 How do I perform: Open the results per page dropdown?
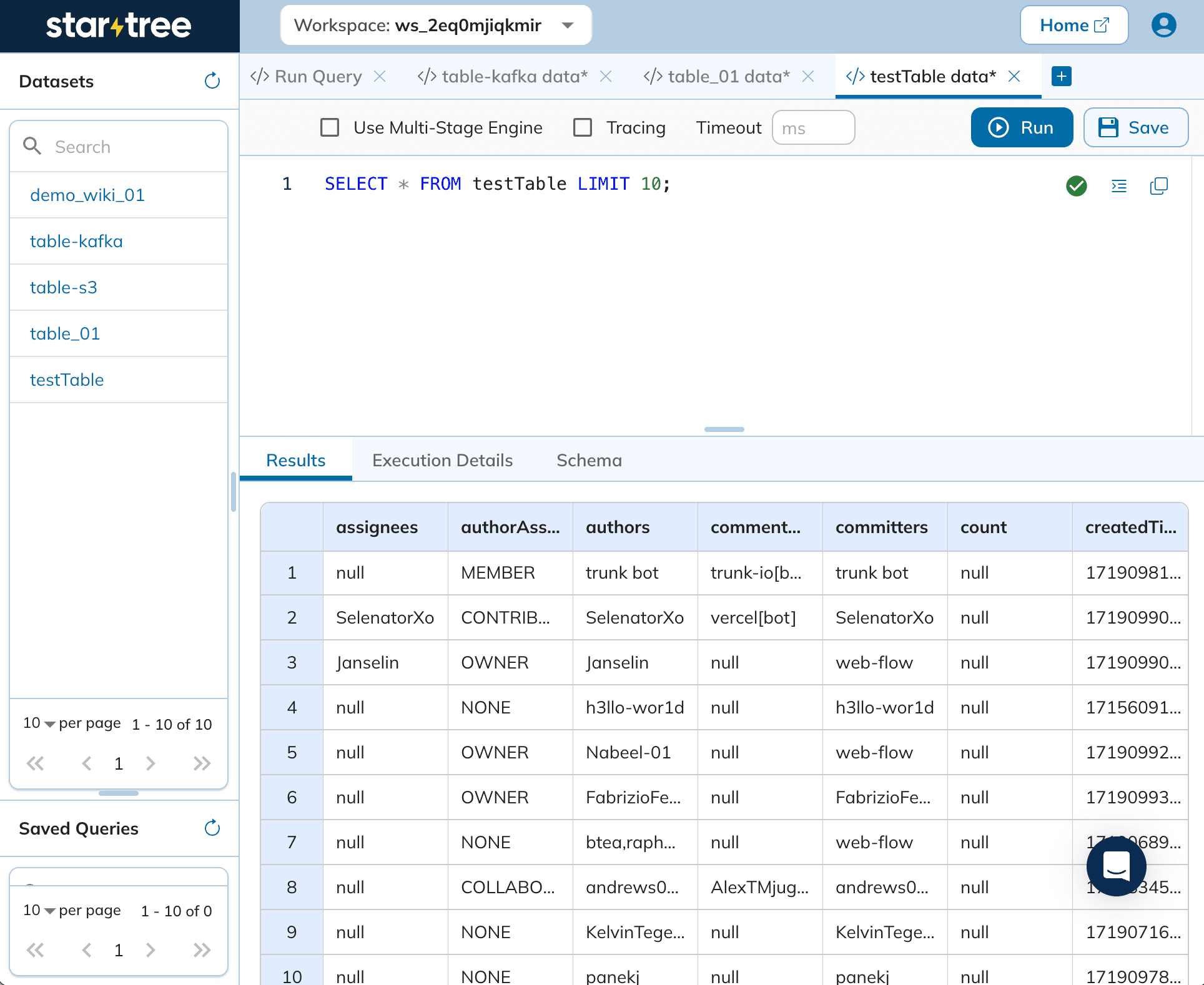click(x=50, y=723)
